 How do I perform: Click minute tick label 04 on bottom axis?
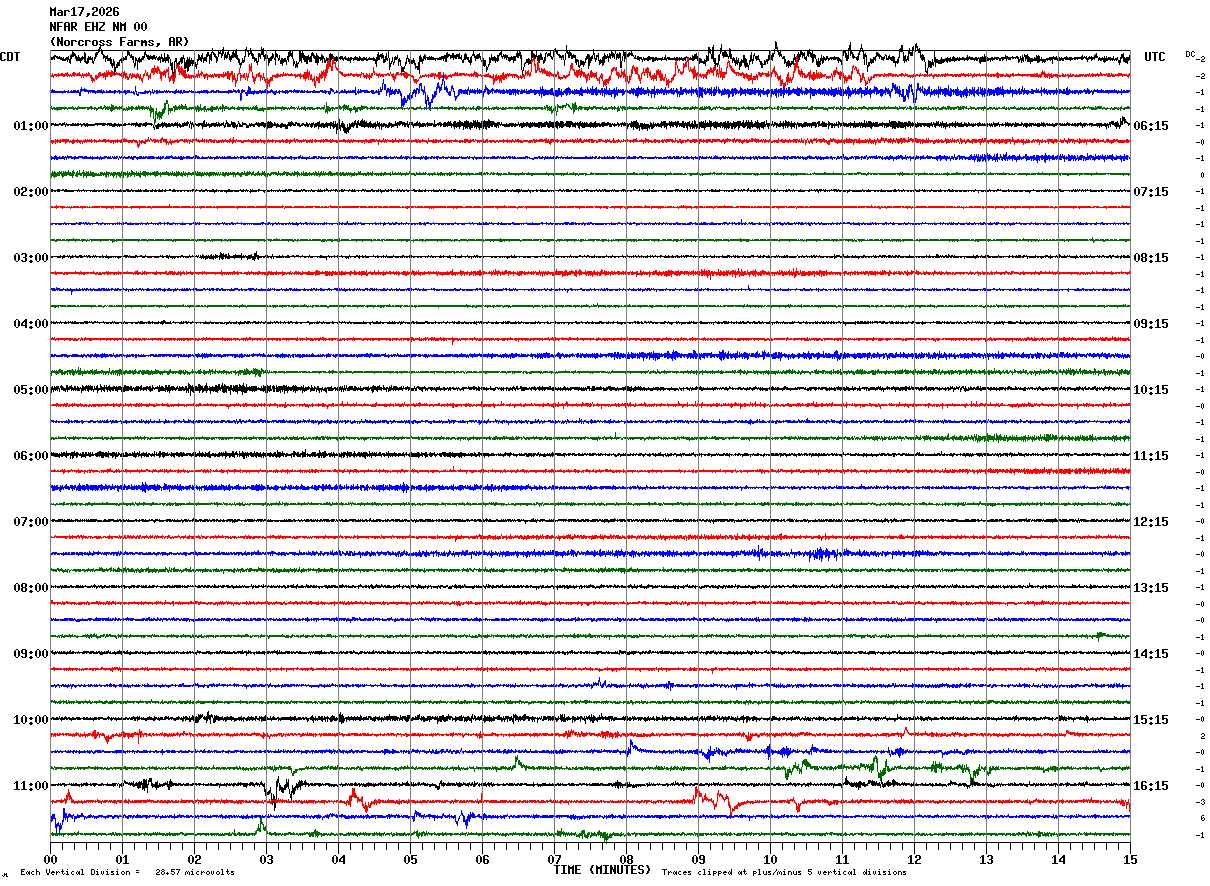coord(338,859)
